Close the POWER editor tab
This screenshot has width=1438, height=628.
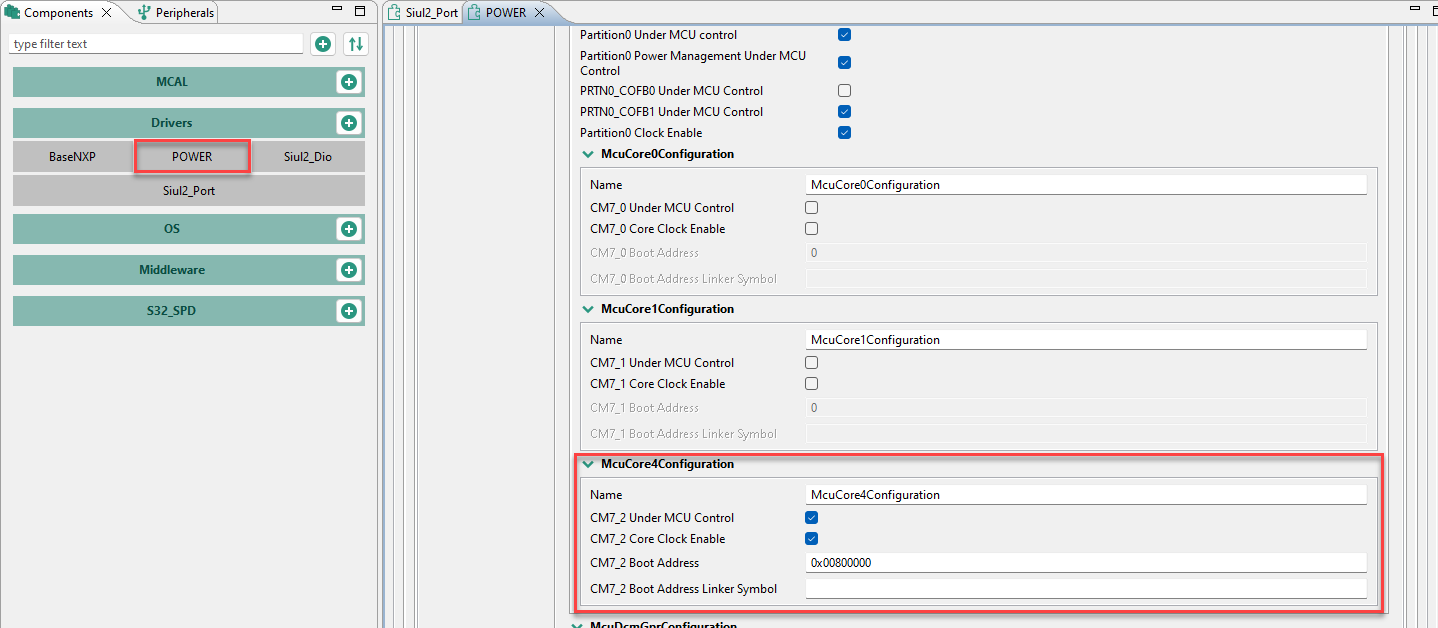(539, 13)
